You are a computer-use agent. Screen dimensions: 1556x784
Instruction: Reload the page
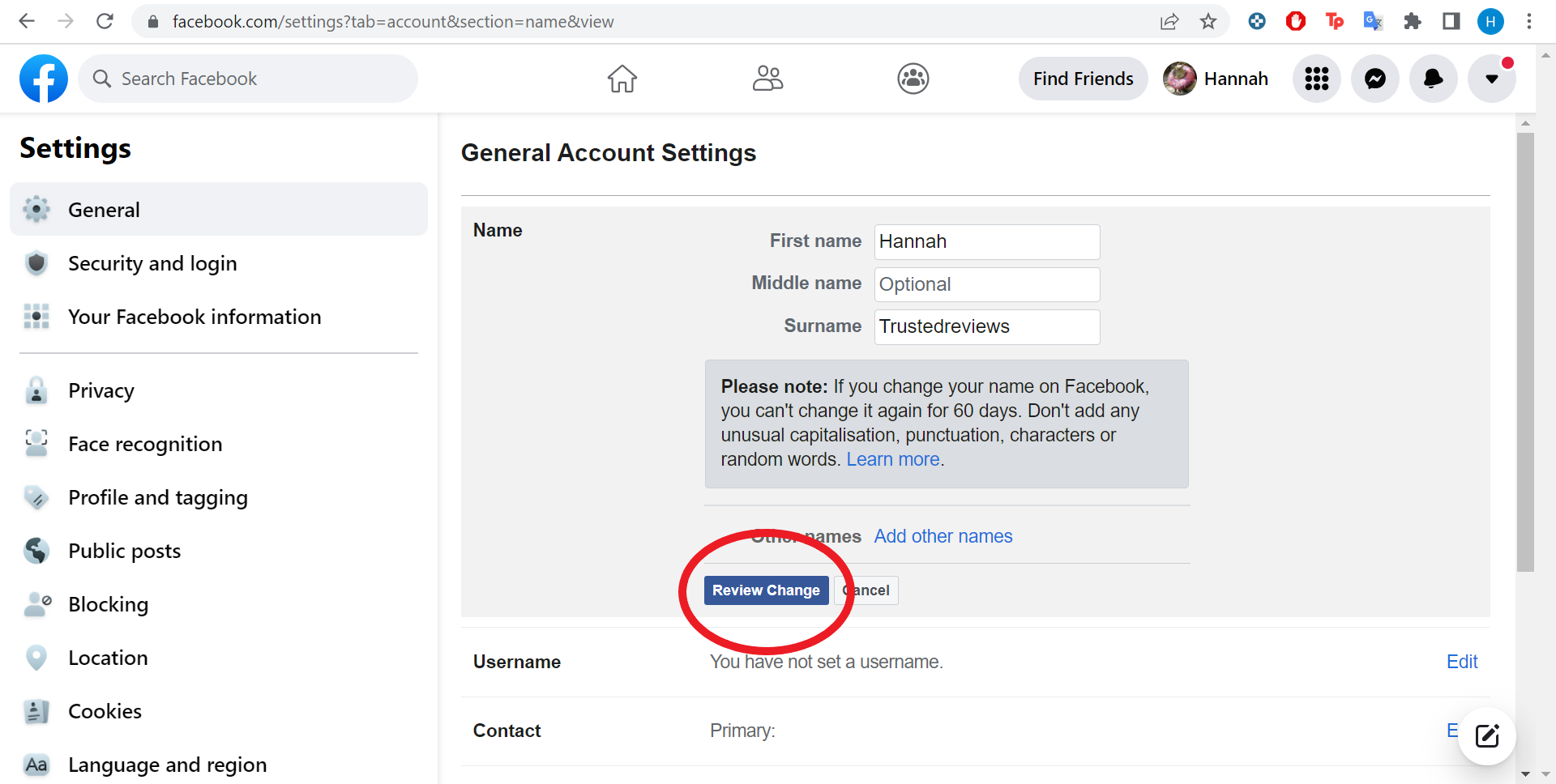click(105, 21)
